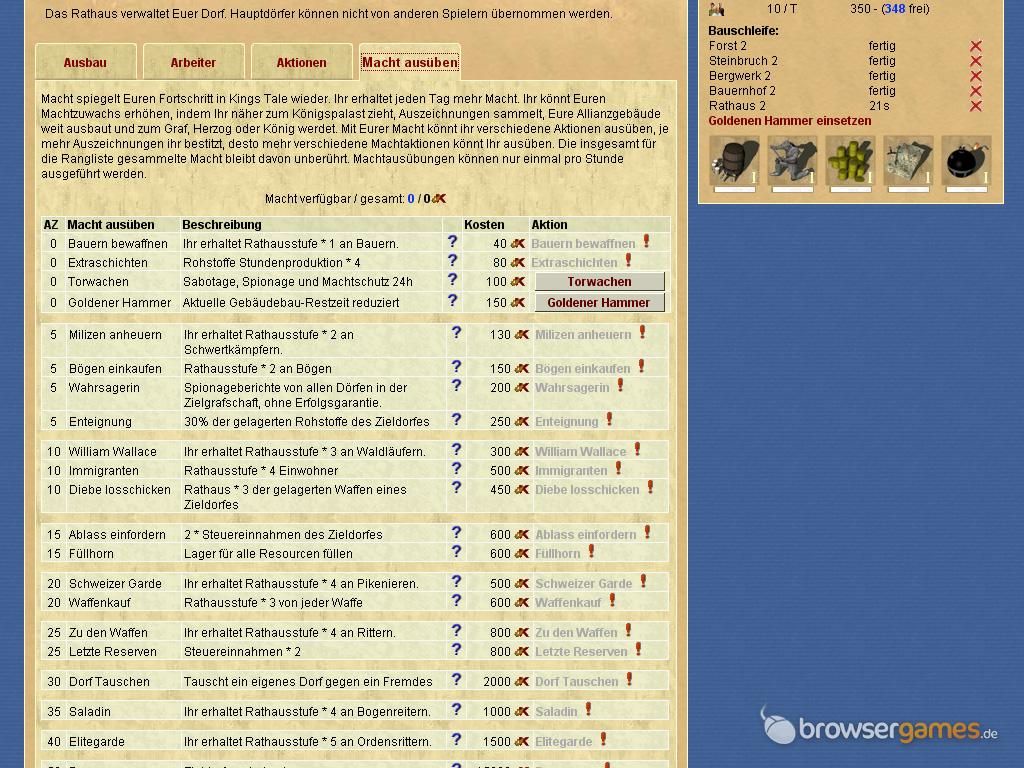Click the greyed Letzte Reserven action link

coord(581,652)
